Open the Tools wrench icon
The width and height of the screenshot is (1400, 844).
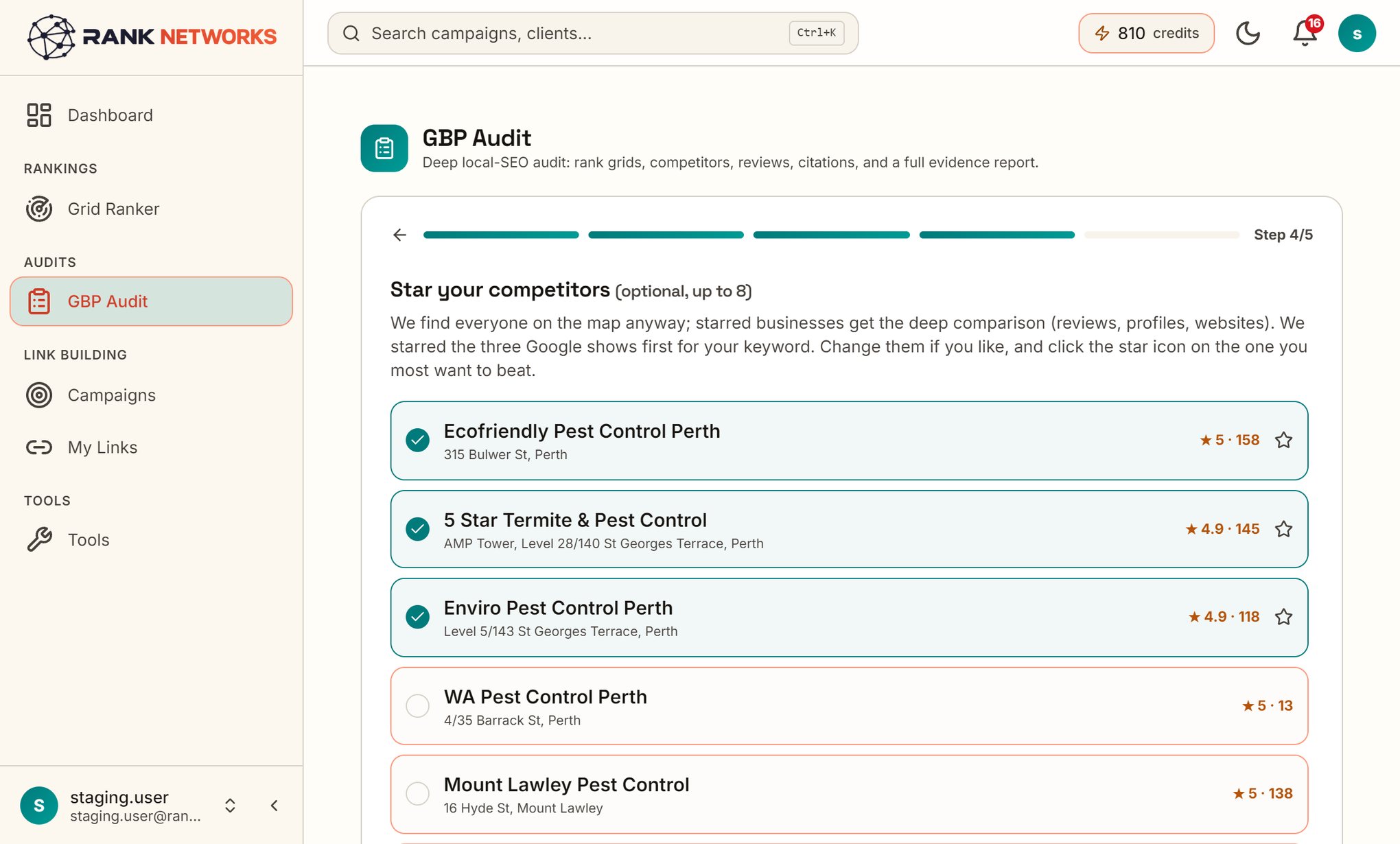[x=39, y=540]
